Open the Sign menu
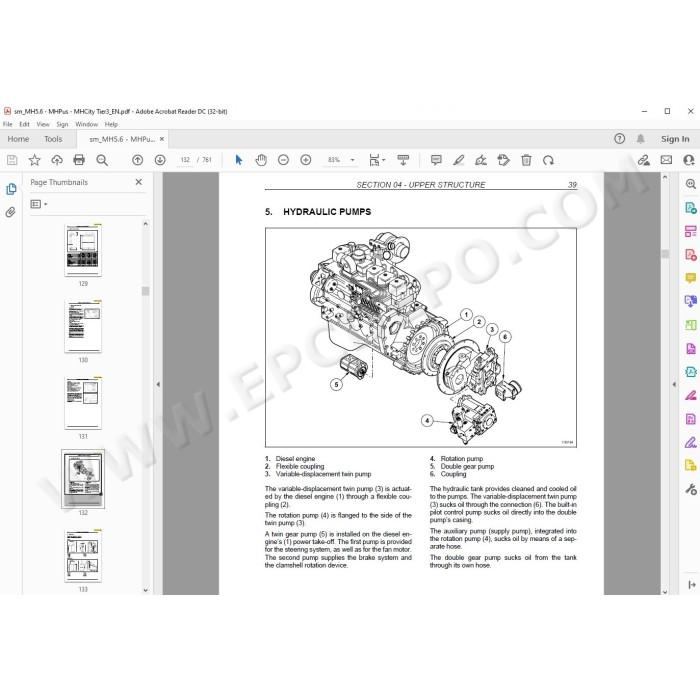The width and height of the screenshot is (700, 700). [x=62, y=124]
